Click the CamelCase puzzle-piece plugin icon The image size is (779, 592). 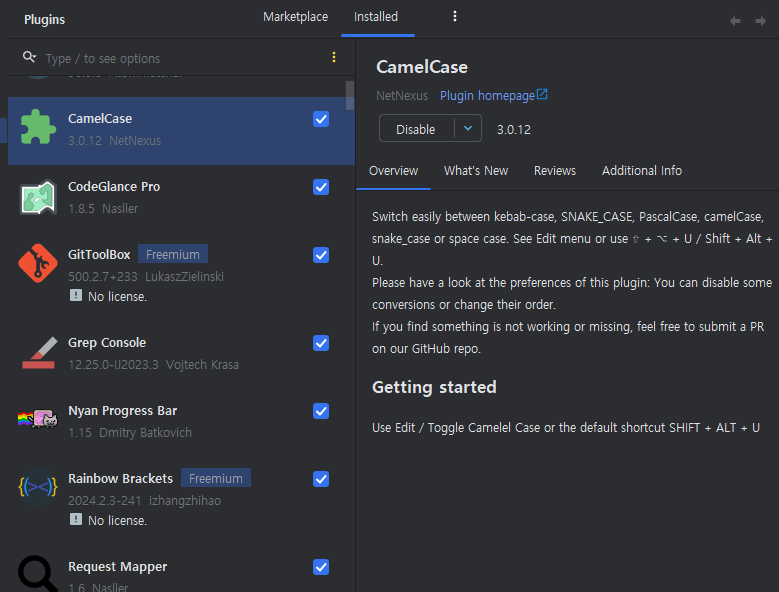[38, 127]
